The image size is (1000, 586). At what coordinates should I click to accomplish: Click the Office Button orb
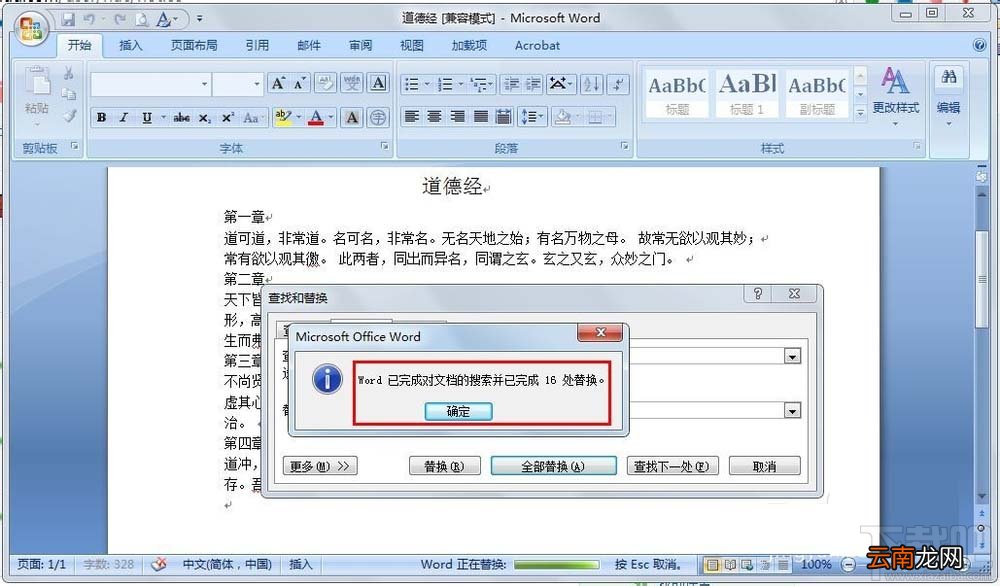click(x=31, y=28)
